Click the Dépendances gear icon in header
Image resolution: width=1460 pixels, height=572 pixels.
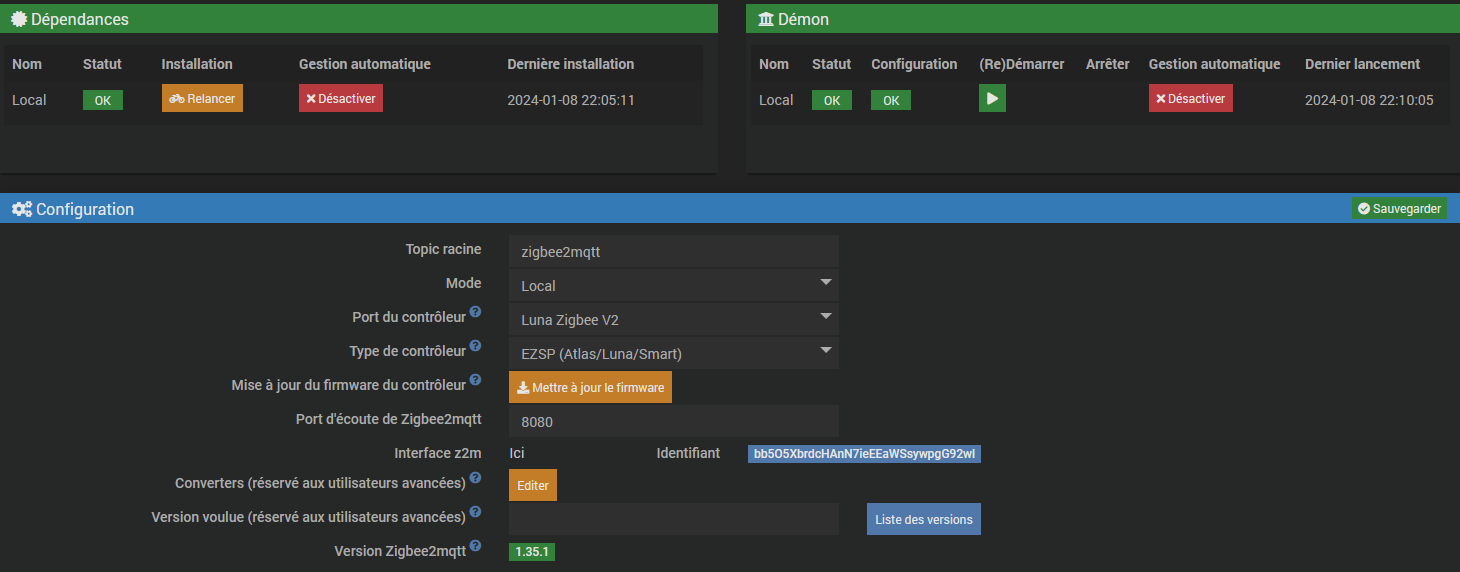click(x=18, y=19)
